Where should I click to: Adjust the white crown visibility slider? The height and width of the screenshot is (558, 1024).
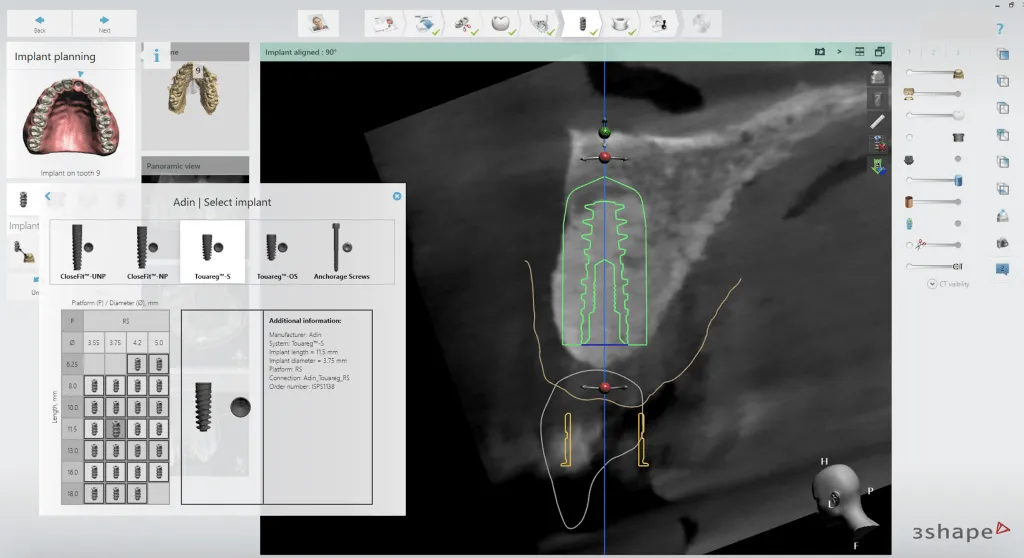pos(935,115)
